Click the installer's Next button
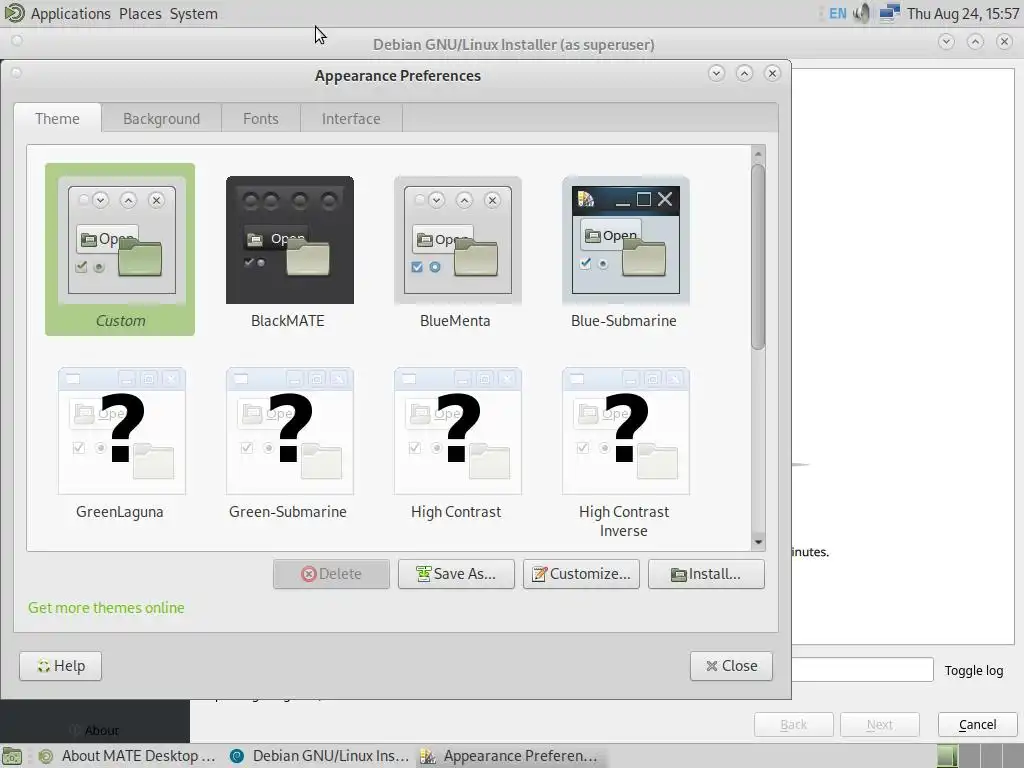1024x768 pixels. (x=880, y=724)
